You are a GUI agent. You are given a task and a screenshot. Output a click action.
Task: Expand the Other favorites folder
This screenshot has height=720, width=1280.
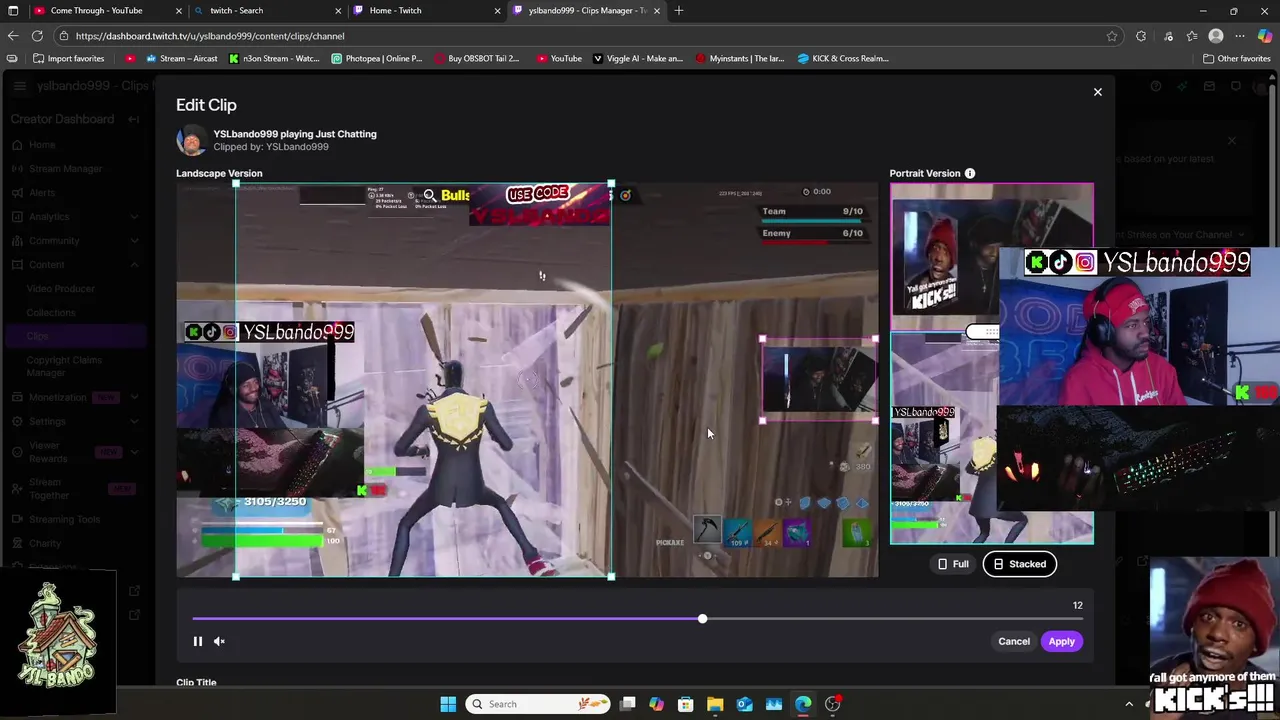coord(1236,58)
